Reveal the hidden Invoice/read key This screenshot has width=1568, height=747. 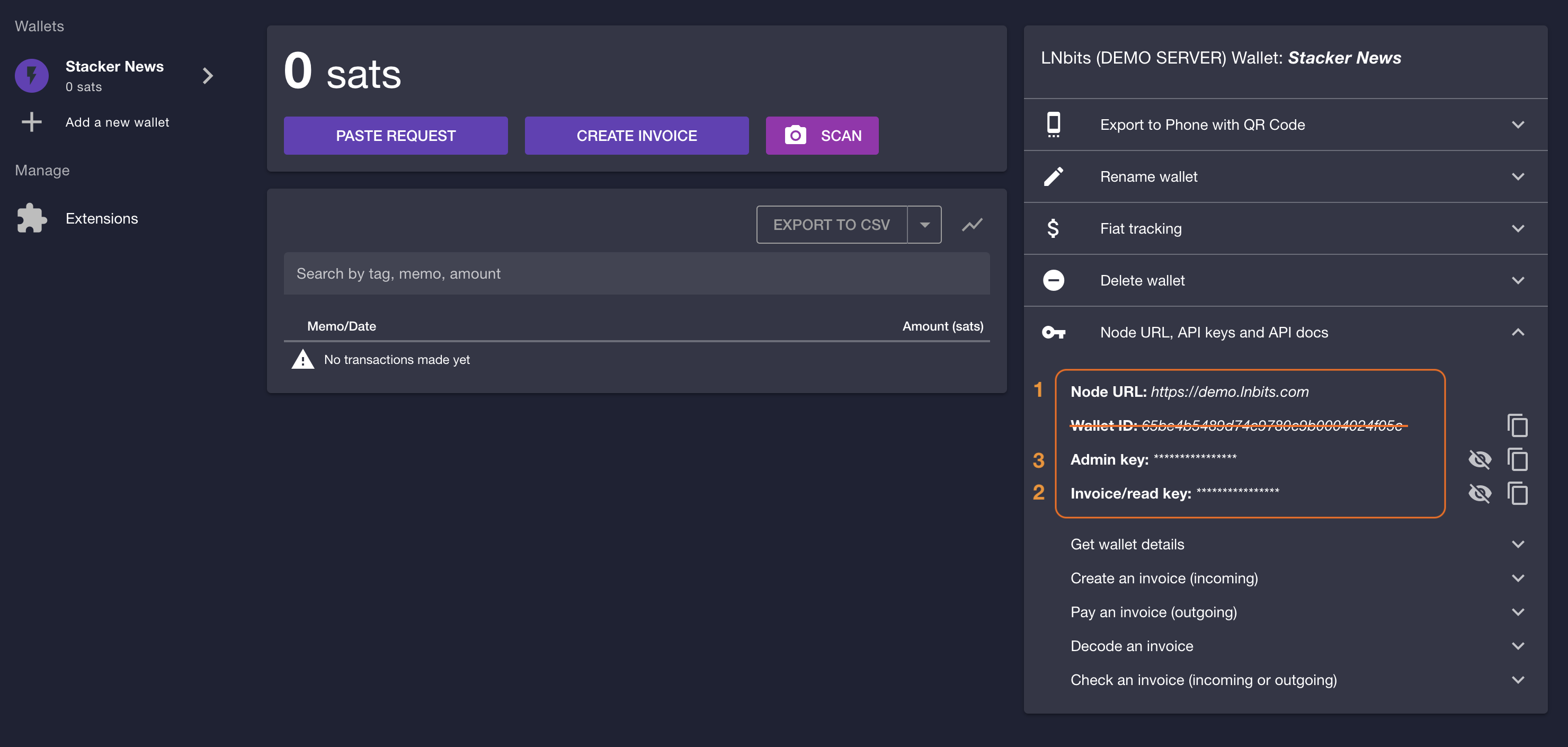click(x=1480, y=493)
